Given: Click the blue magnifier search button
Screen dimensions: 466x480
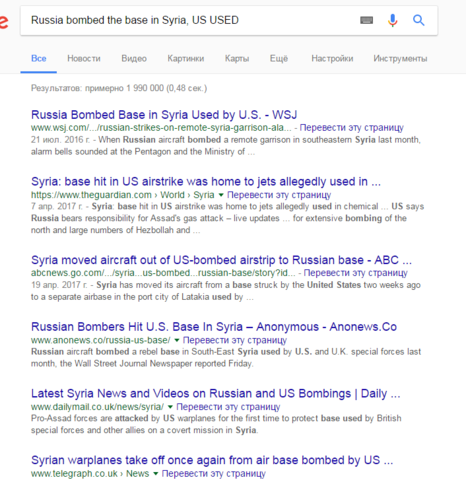Looking at the screenshot, I should [419, 20].
